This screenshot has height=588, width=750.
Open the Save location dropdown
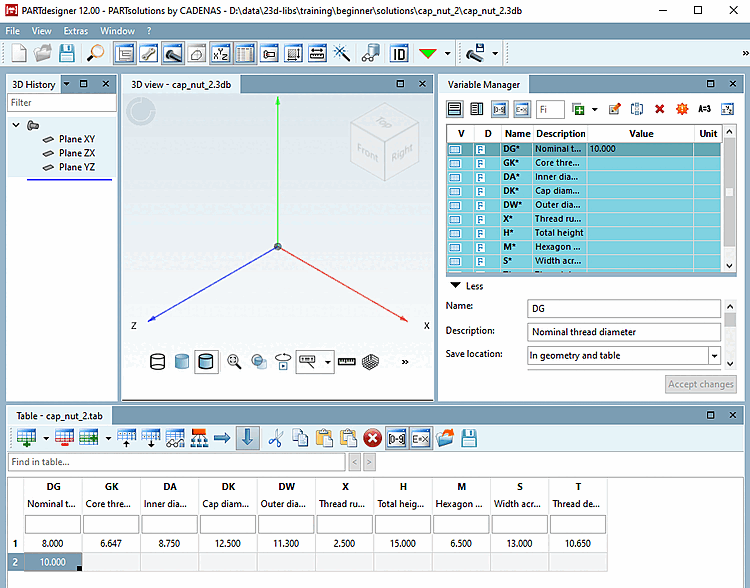click(714, 355)
